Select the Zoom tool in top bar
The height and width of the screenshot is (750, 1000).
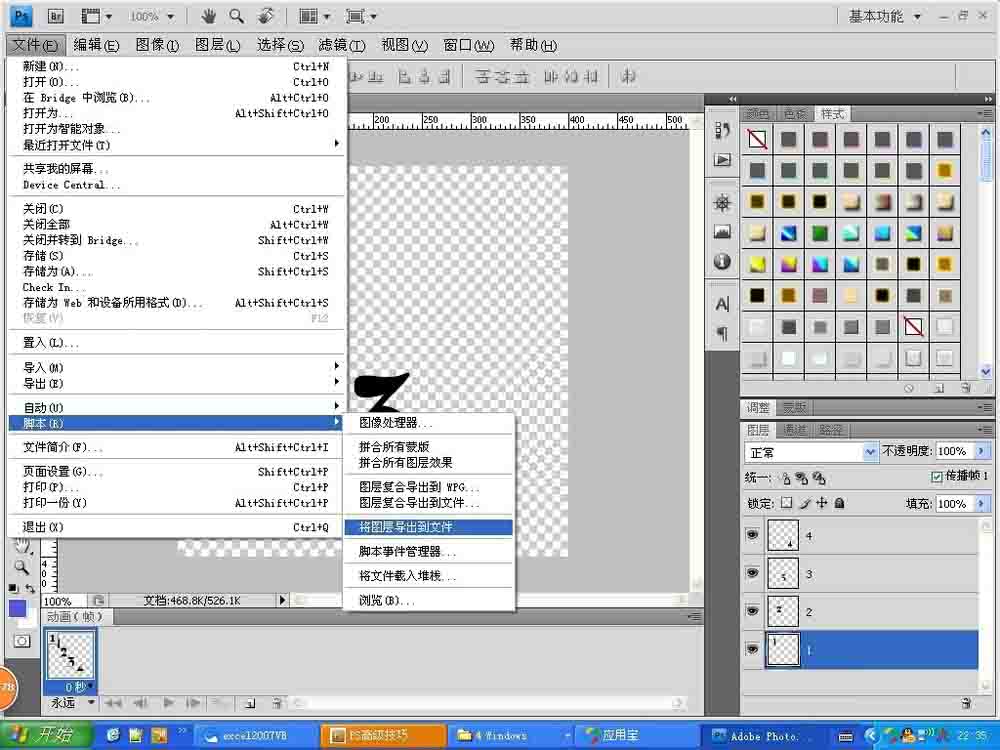pos(237,16)
